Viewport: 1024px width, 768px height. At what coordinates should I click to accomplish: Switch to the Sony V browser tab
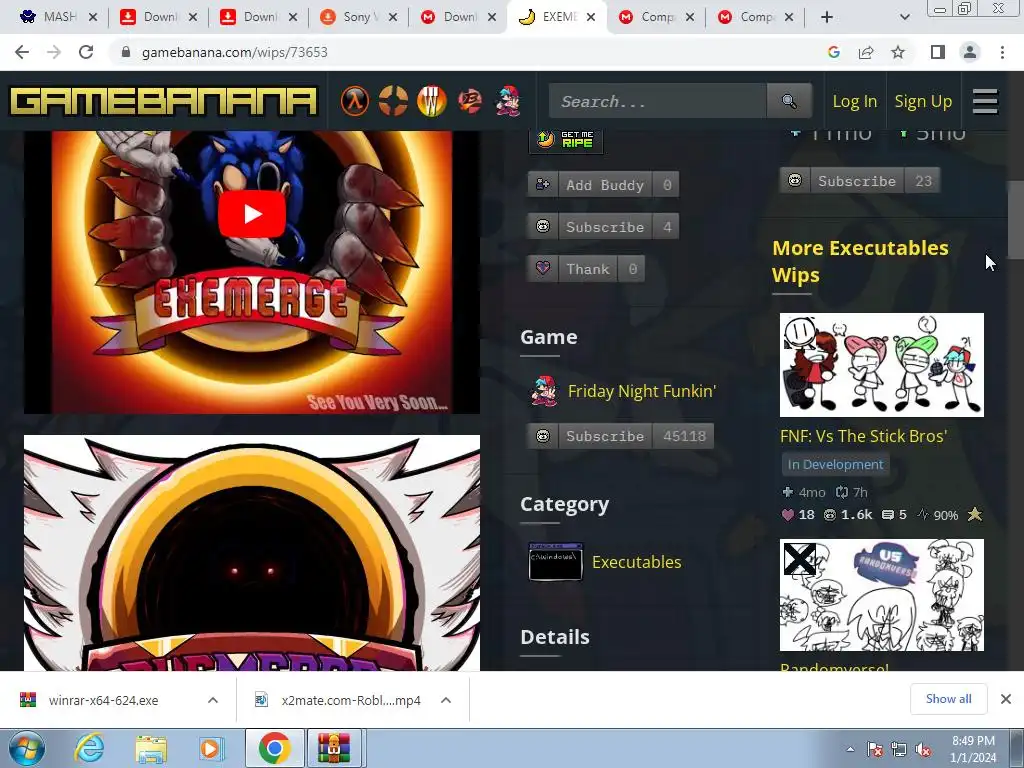359,17
